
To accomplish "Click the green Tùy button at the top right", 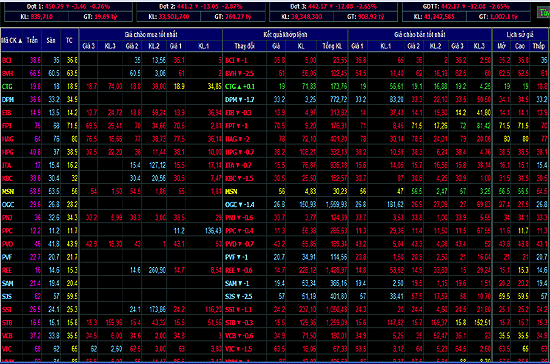I will point(544,13).
